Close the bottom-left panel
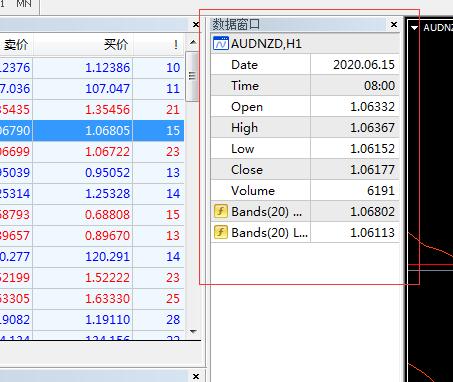The width and height of the screenshot is (453, 382). click(x=196, y=377)
